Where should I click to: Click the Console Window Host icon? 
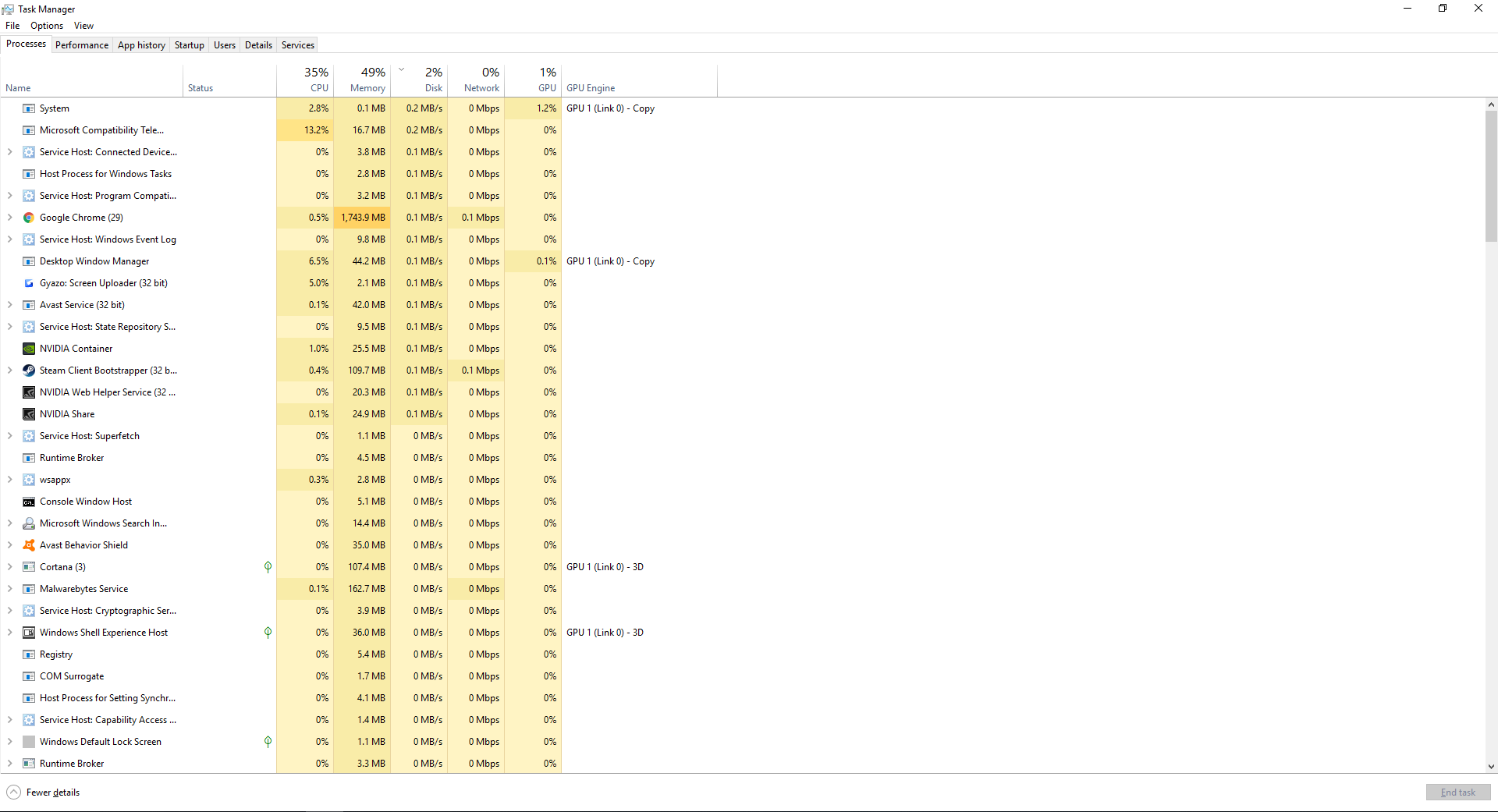point(29,502)
